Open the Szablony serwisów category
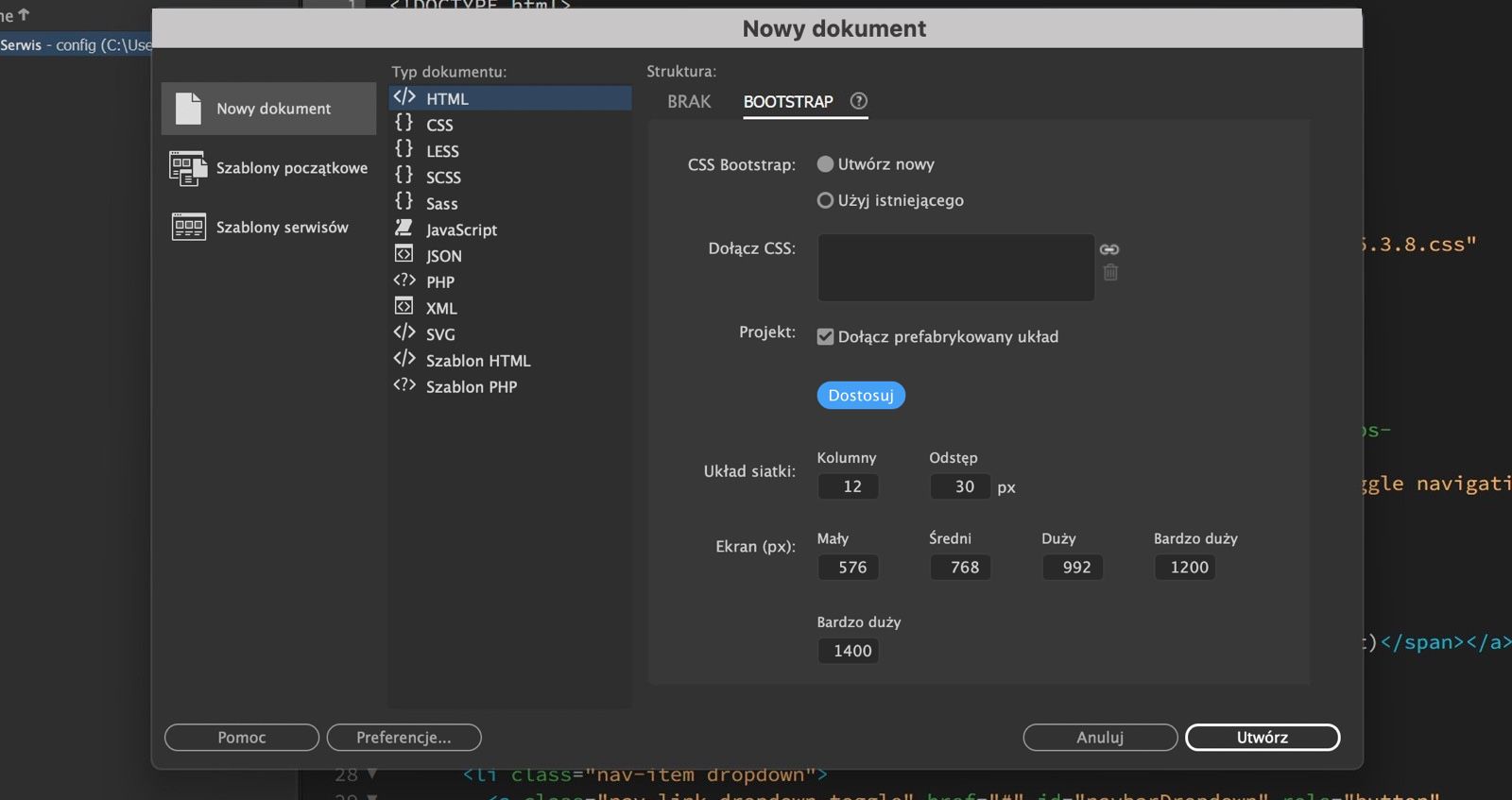This screenshot has width=1512, height=800. 268,227
